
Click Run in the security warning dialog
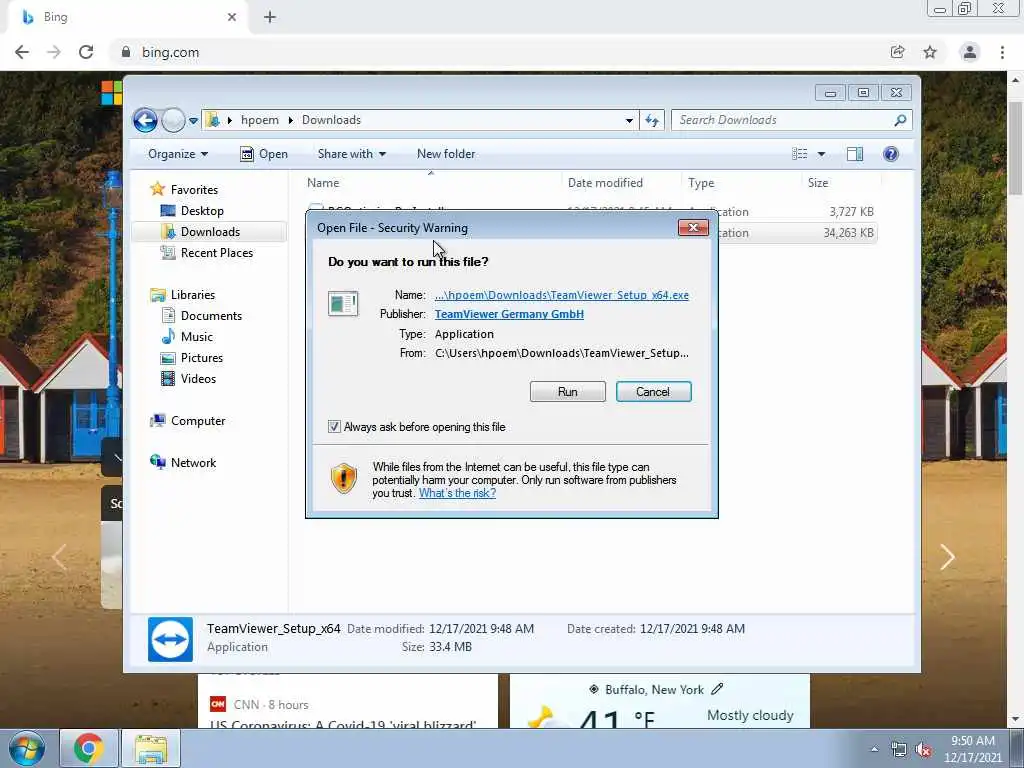[x=568, y=392]
